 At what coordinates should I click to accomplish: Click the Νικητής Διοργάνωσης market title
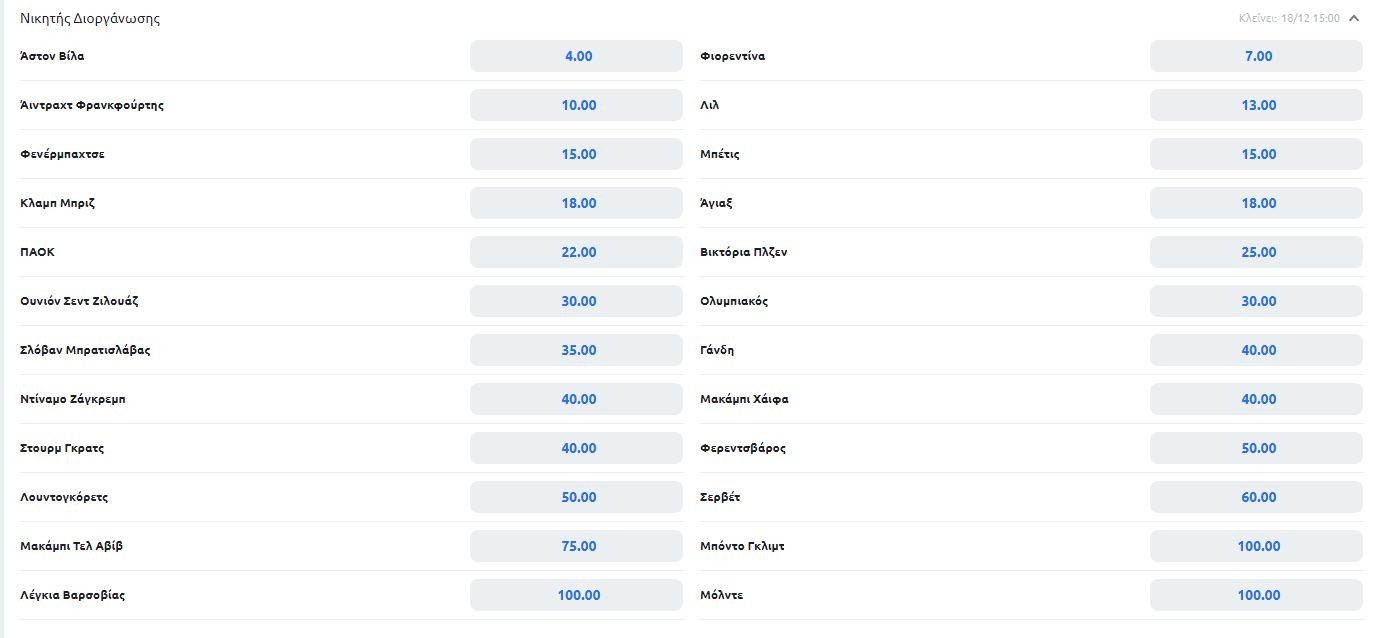(90, 19)
